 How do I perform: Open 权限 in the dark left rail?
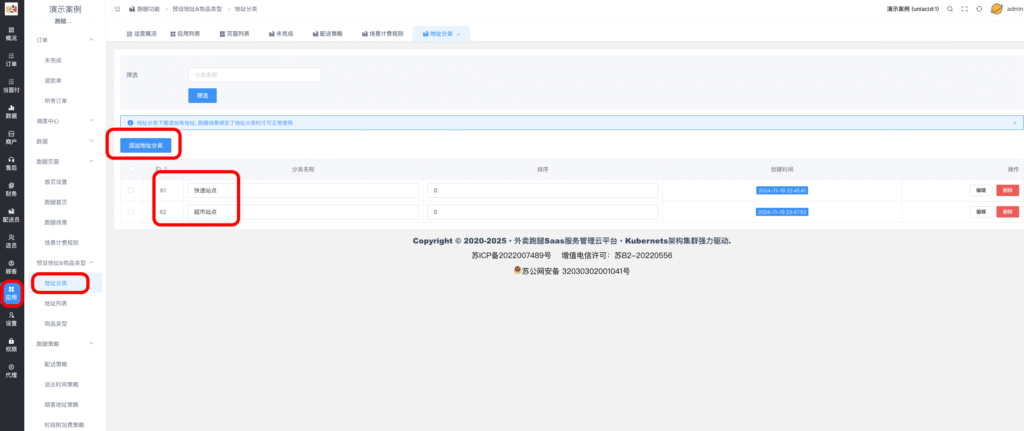[11, 344]
